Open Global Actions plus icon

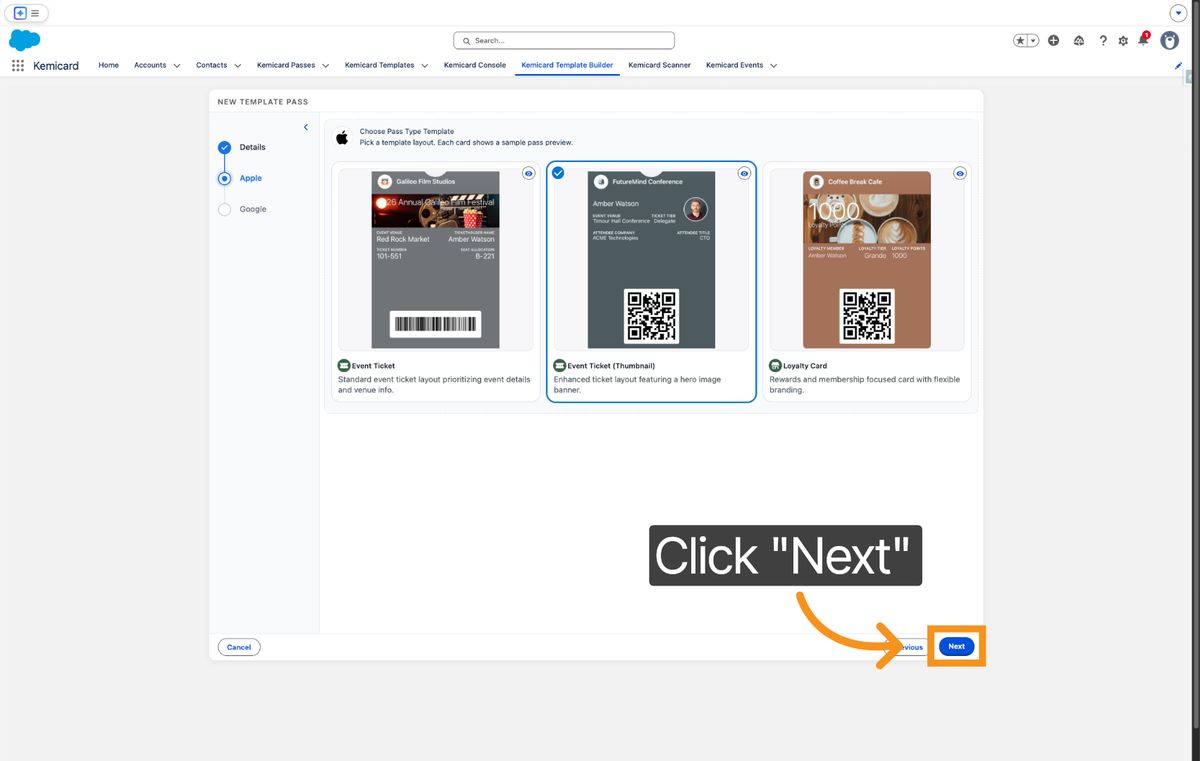pos(1054,40)
